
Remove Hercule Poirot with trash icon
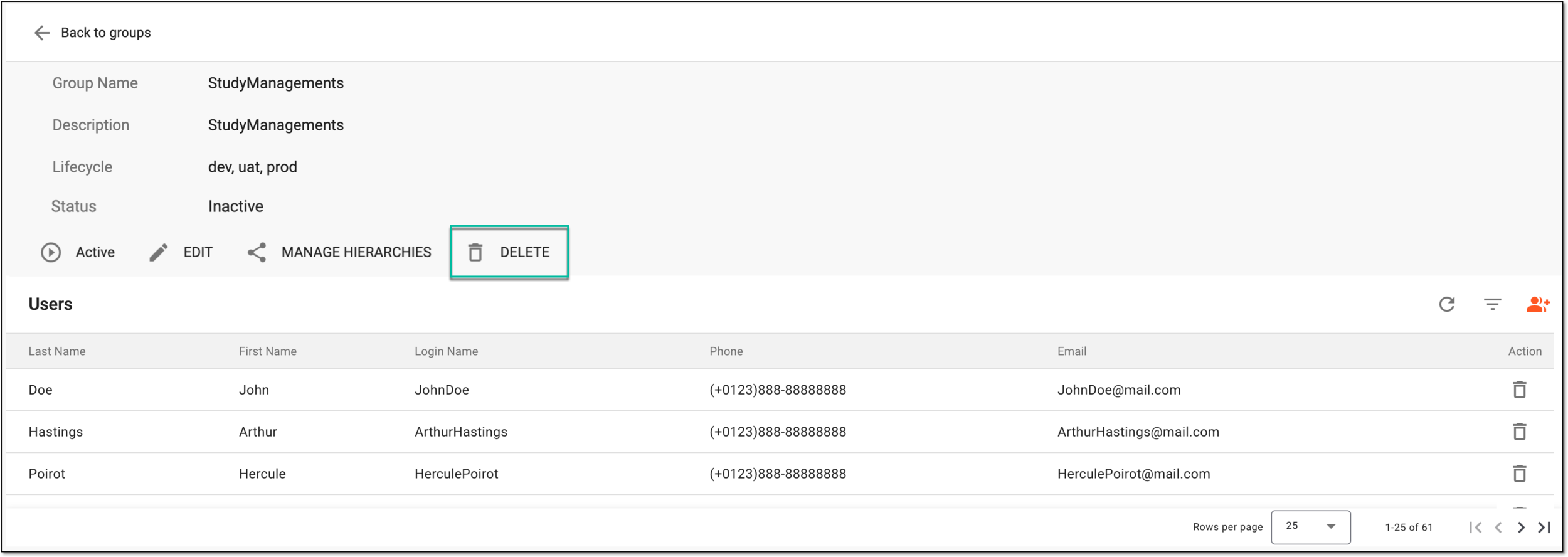point(1520,474)
